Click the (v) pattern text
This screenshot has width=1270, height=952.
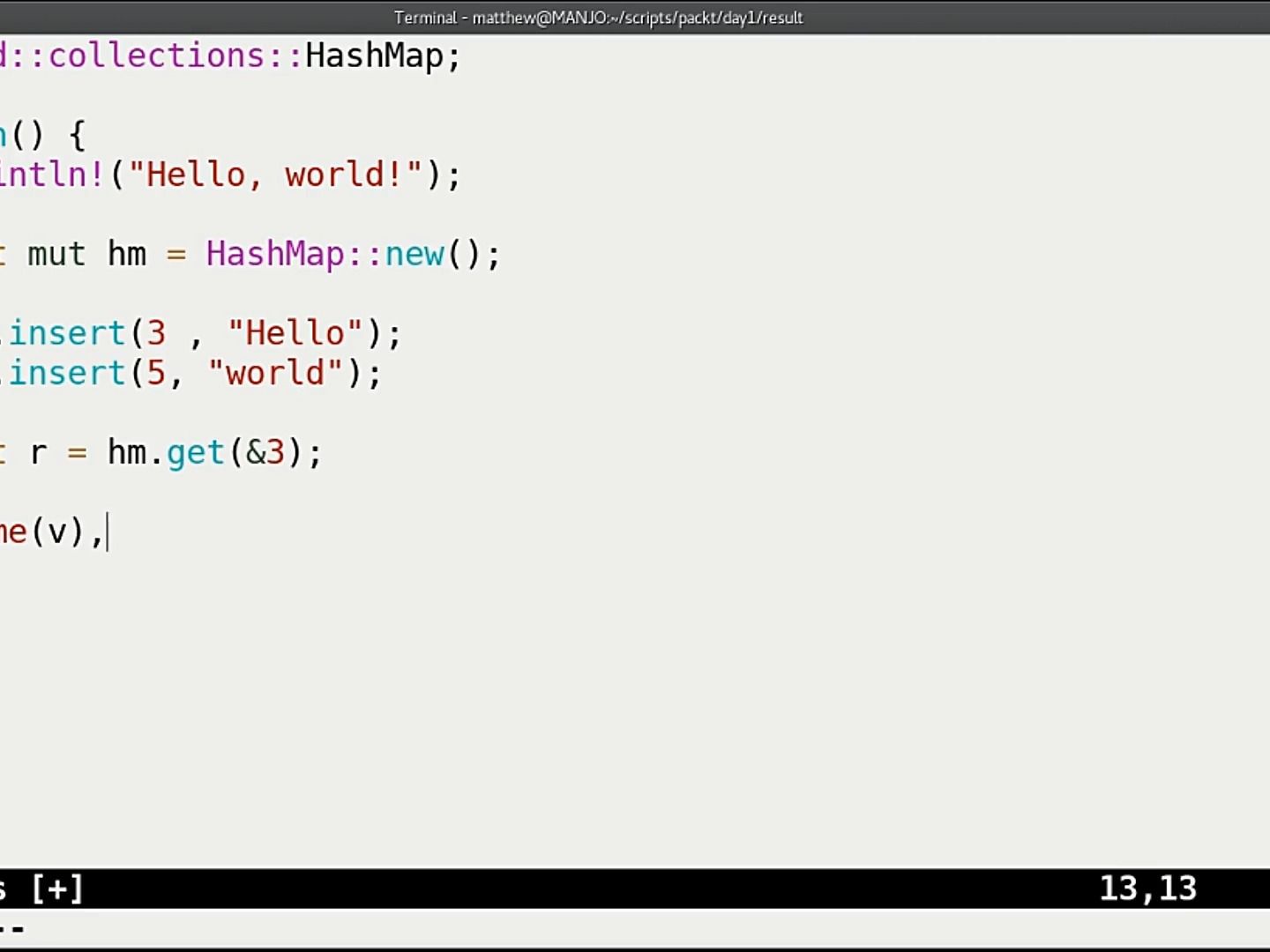coord(57,532)
